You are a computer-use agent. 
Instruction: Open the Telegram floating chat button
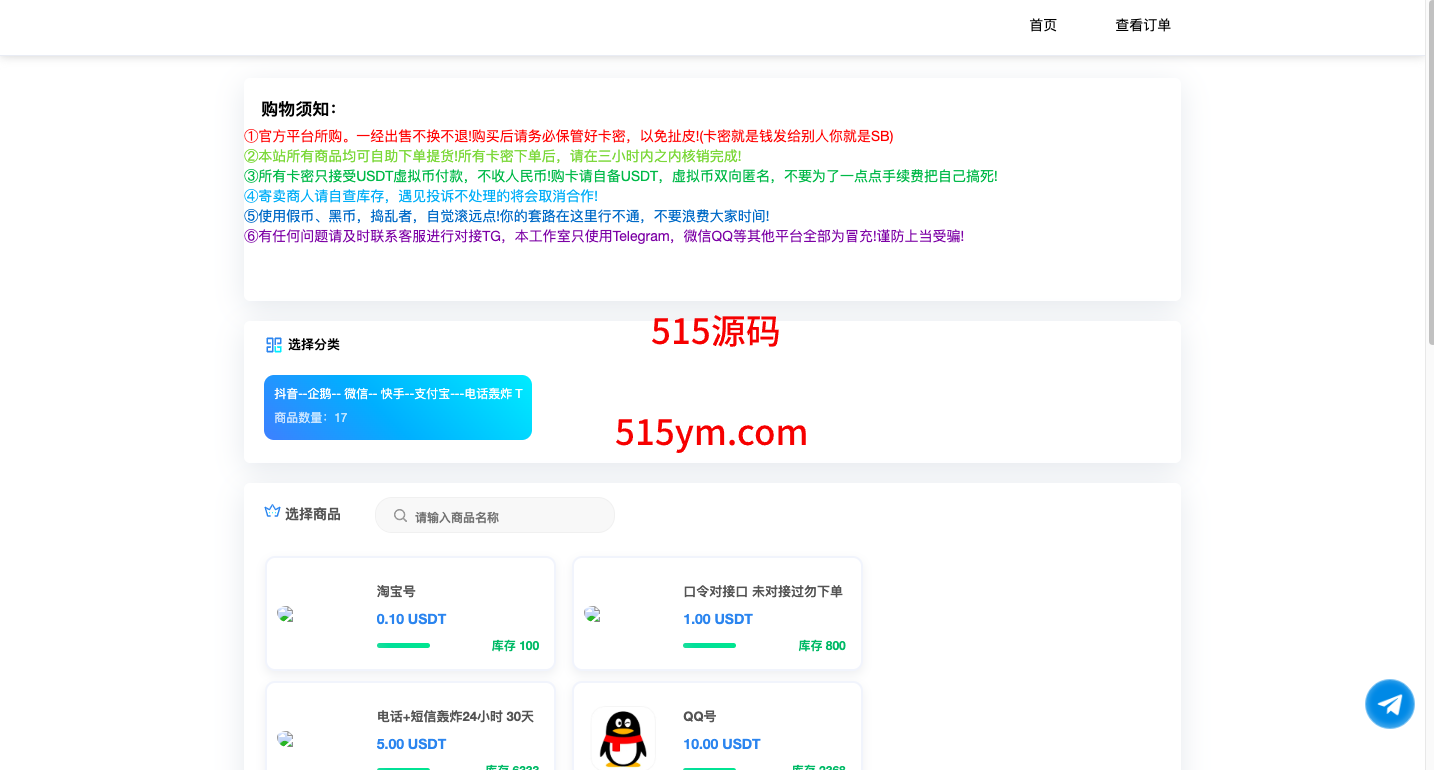[x=1389, y=704]
